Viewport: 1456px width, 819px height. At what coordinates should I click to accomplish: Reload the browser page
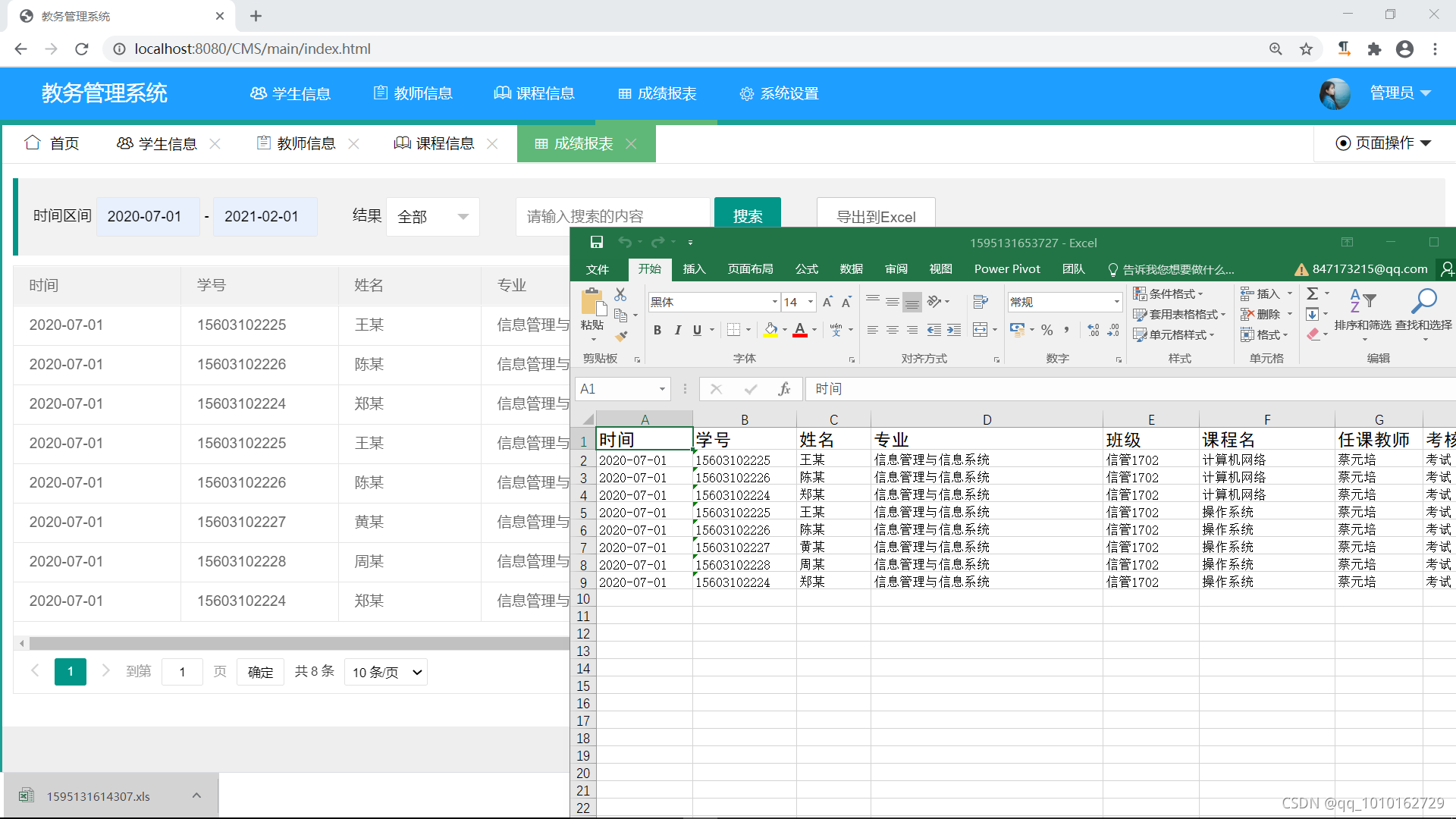click(82, 49)
